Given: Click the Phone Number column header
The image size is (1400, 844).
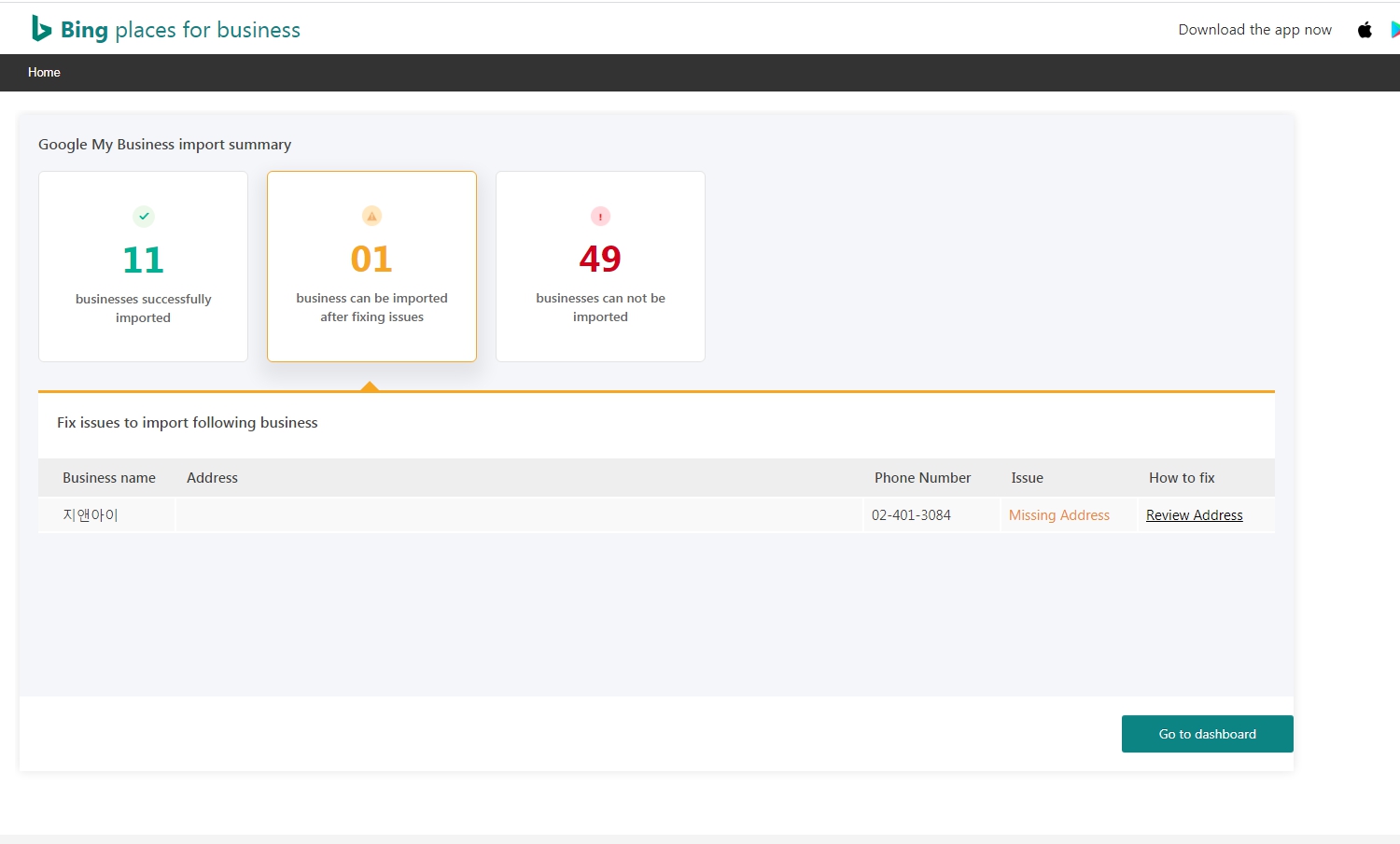Looking at the screenshot, I should [922, 478].
